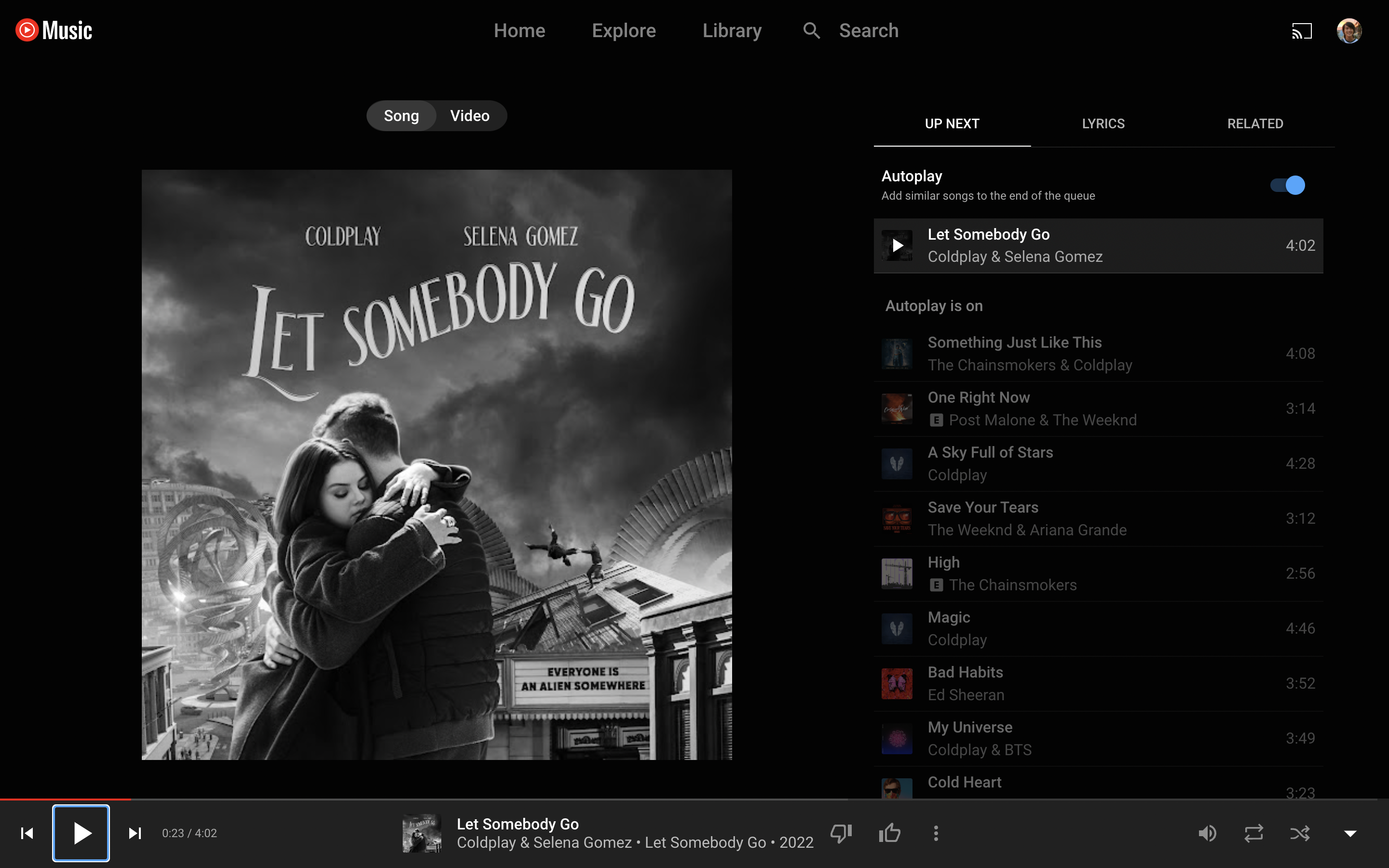This screenshot has width=1389, height=868.
Task: Open the account avatar menu
Action: coord(1349,30)
